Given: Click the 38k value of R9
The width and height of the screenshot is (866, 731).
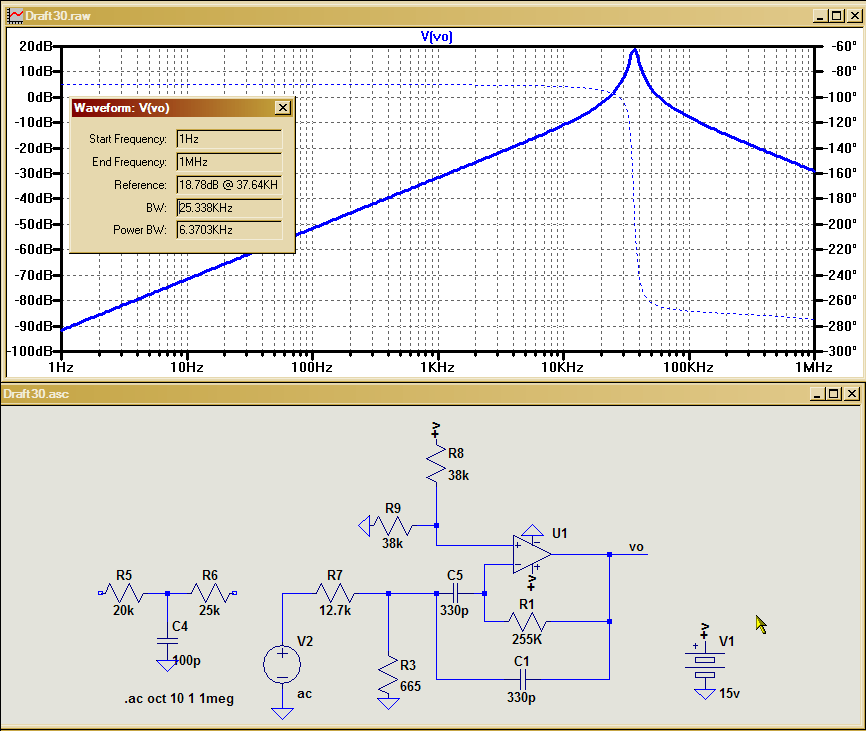Looking at the screenshot, I should 392,543.
